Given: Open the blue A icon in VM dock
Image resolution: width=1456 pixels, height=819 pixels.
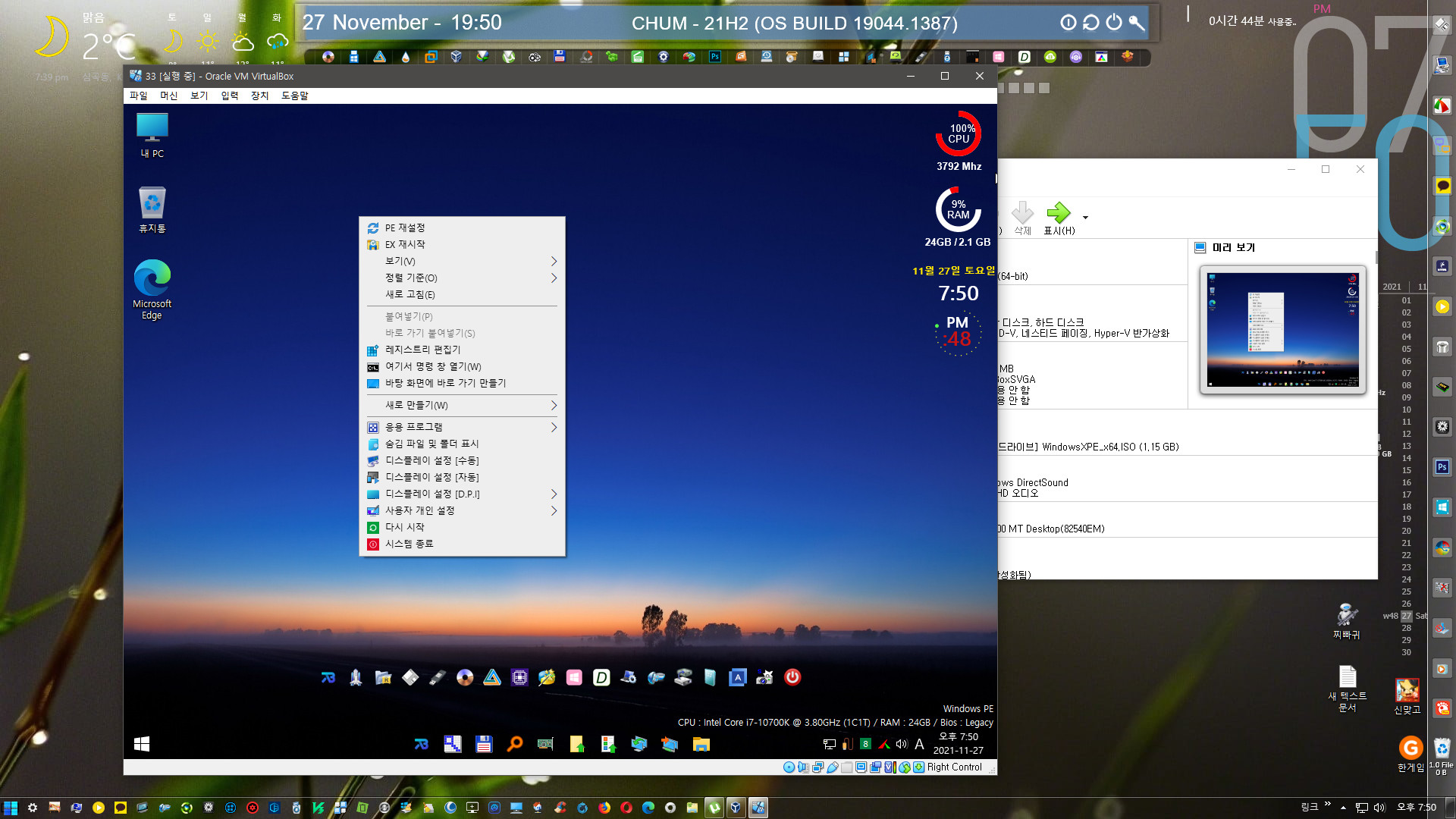Looking at the screenshot, I should pyautogui.click(x=738, y=677).
